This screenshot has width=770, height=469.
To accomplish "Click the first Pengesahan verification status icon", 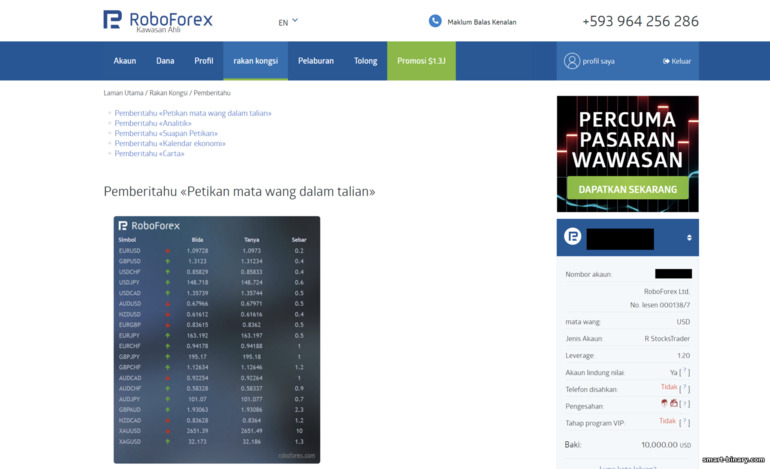I will pos(664,403).
